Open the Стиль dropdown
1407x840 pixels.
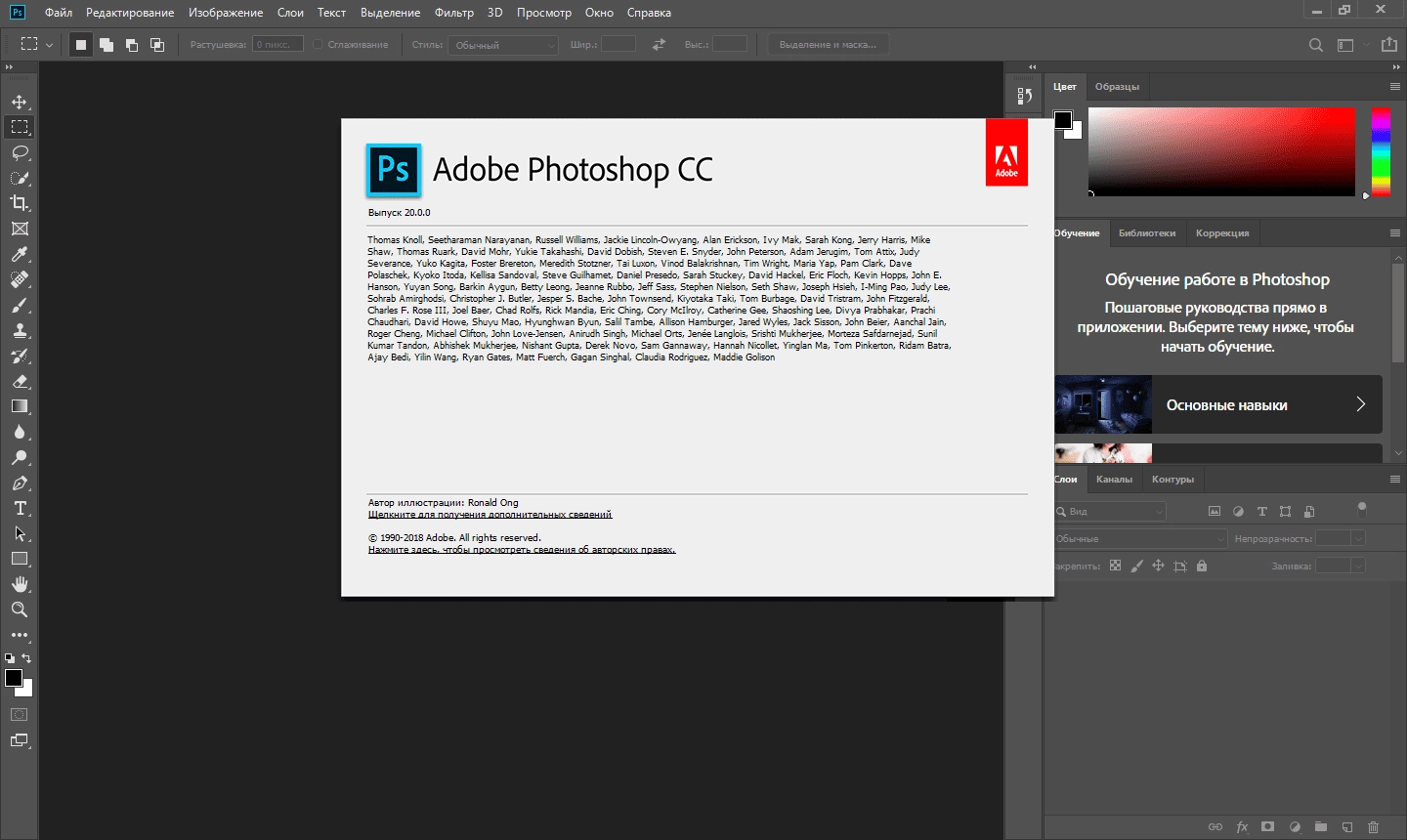coord(503,45)
